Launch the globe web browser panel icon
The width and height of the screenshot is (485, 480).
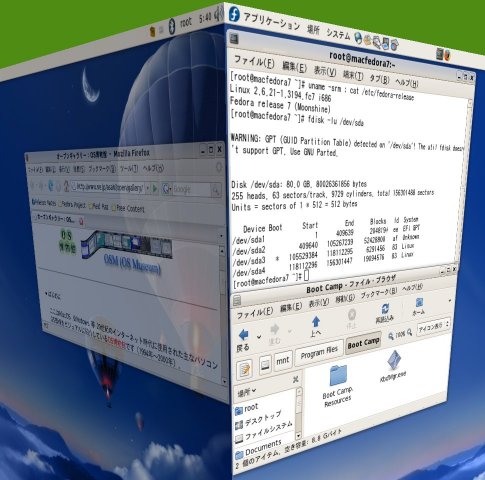coord(358,38)
